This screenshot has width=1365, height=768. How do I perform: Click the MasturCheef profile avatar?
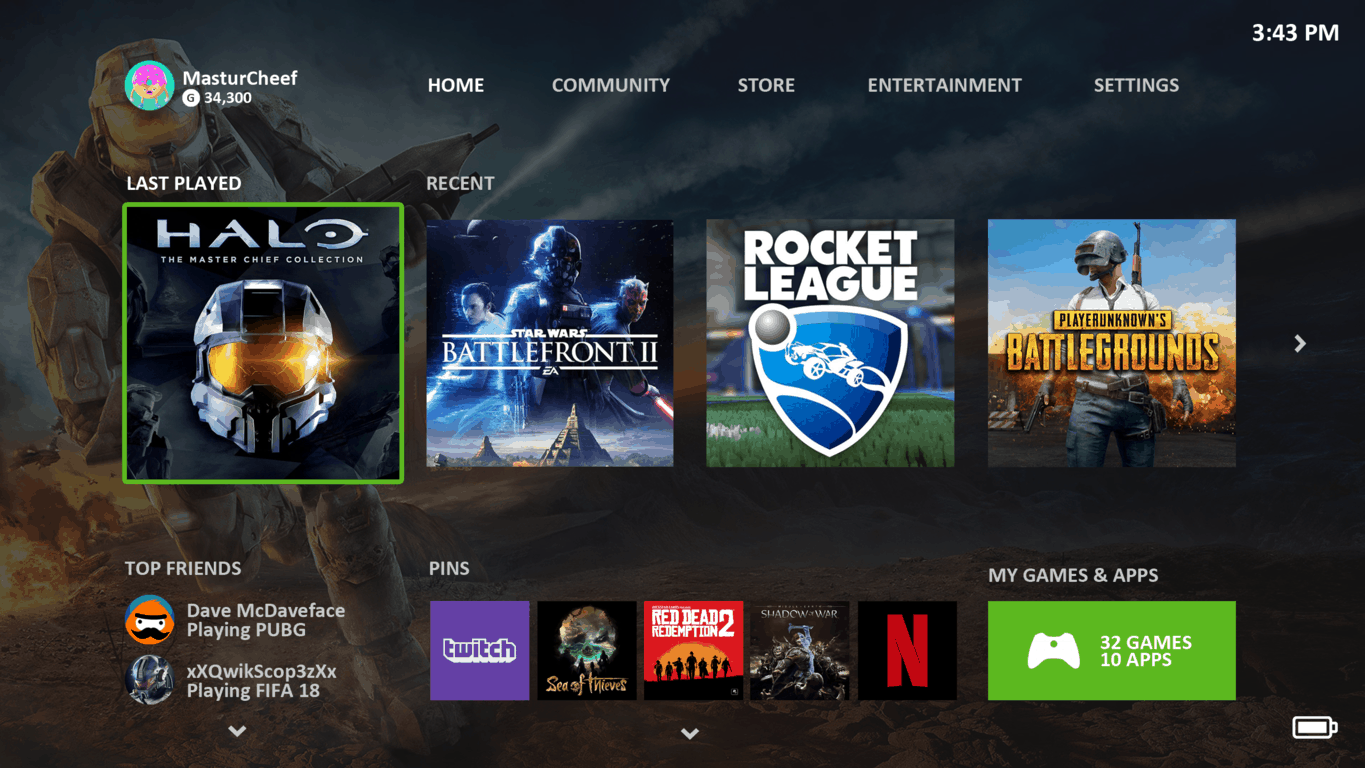point(149,86)
